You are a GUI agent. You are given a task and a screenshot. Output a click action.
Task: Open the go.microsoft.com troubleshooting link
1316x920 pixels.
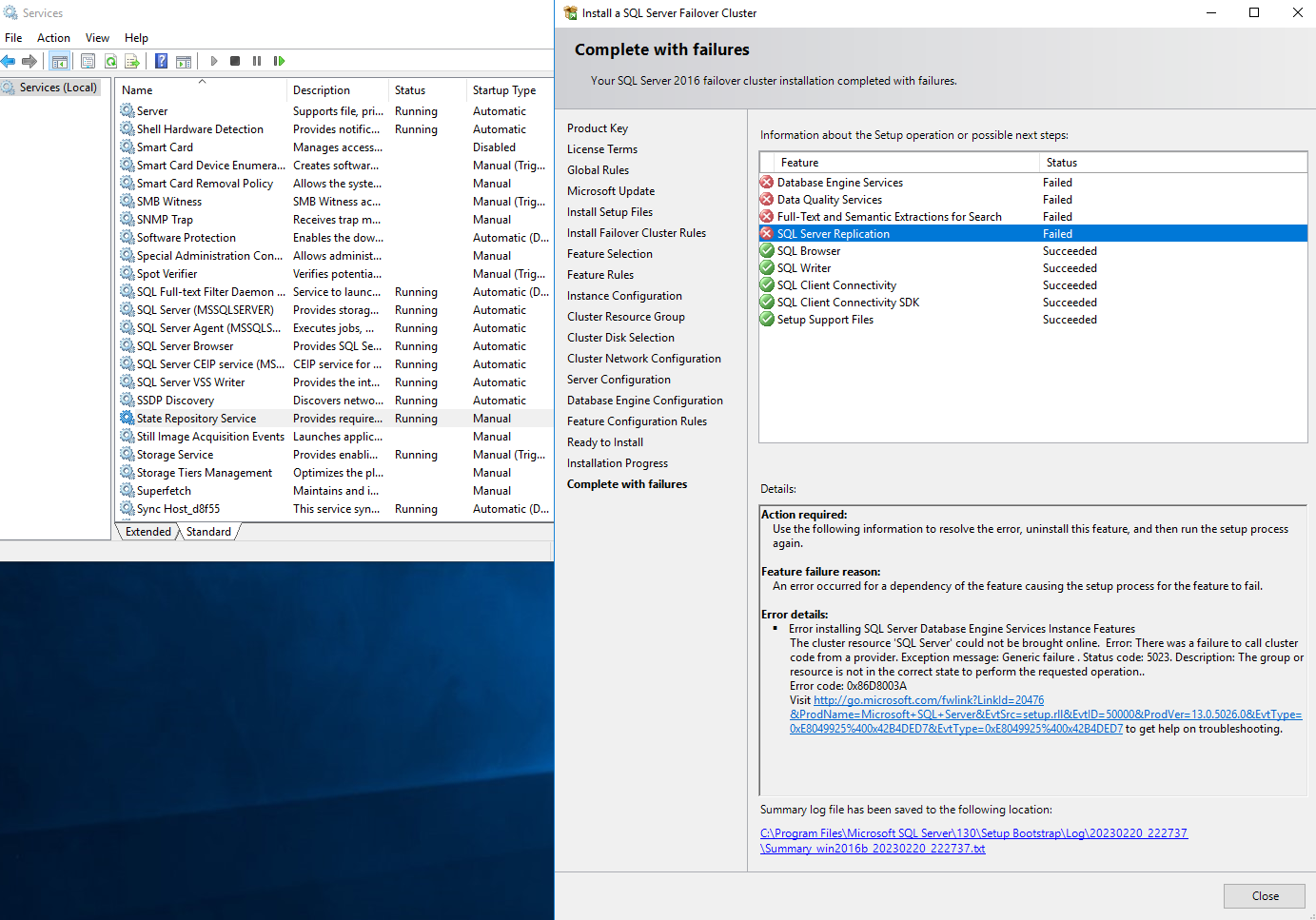[x=1045, y=714]
